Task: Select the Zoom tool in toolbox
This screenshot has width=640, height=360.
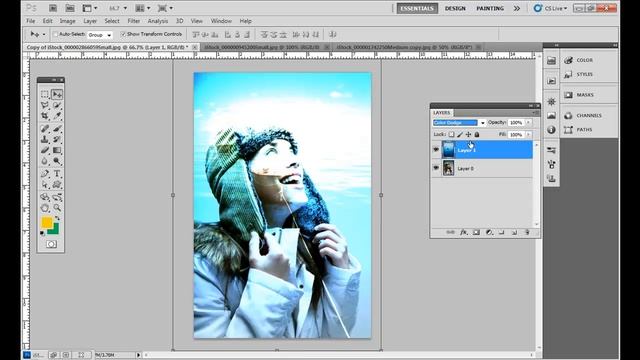Action: (x=57, y=208)
